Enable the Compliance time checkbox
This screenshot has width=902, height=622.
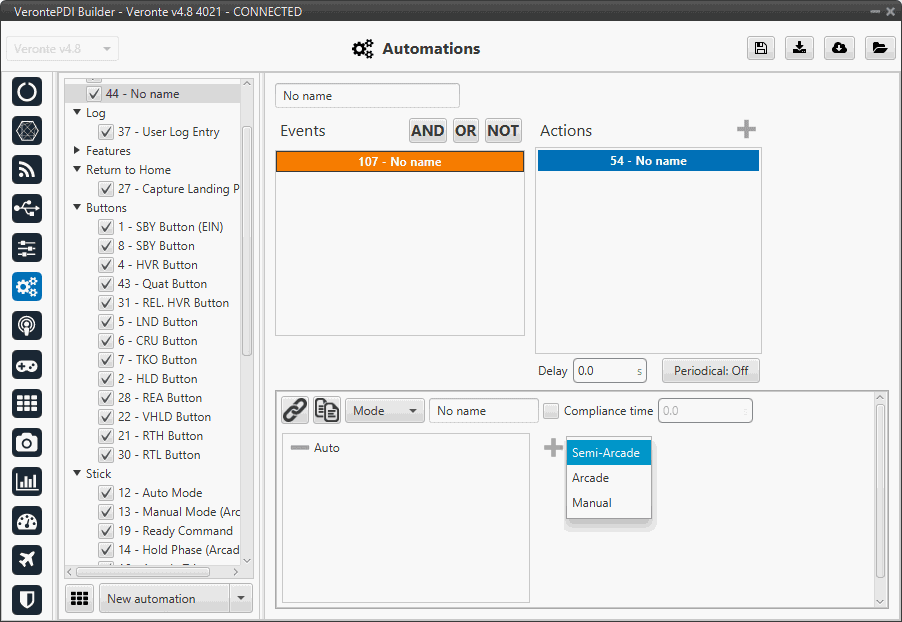[x=550, y=411]
